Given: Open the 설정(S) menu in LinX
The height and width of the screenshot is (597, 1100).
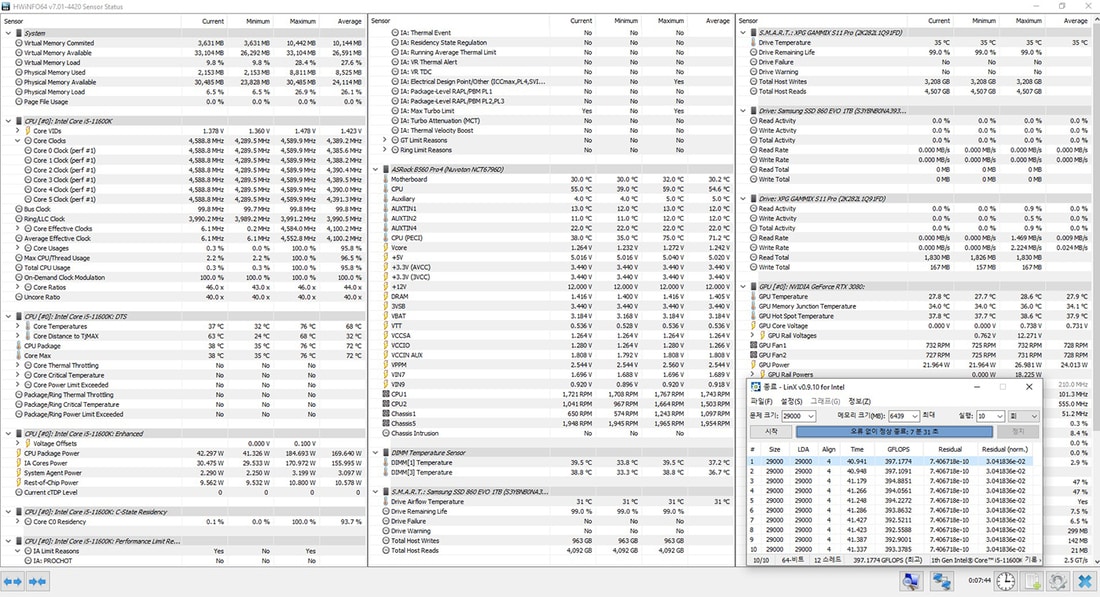Looking at the screenshot, I should pos(791,401).
